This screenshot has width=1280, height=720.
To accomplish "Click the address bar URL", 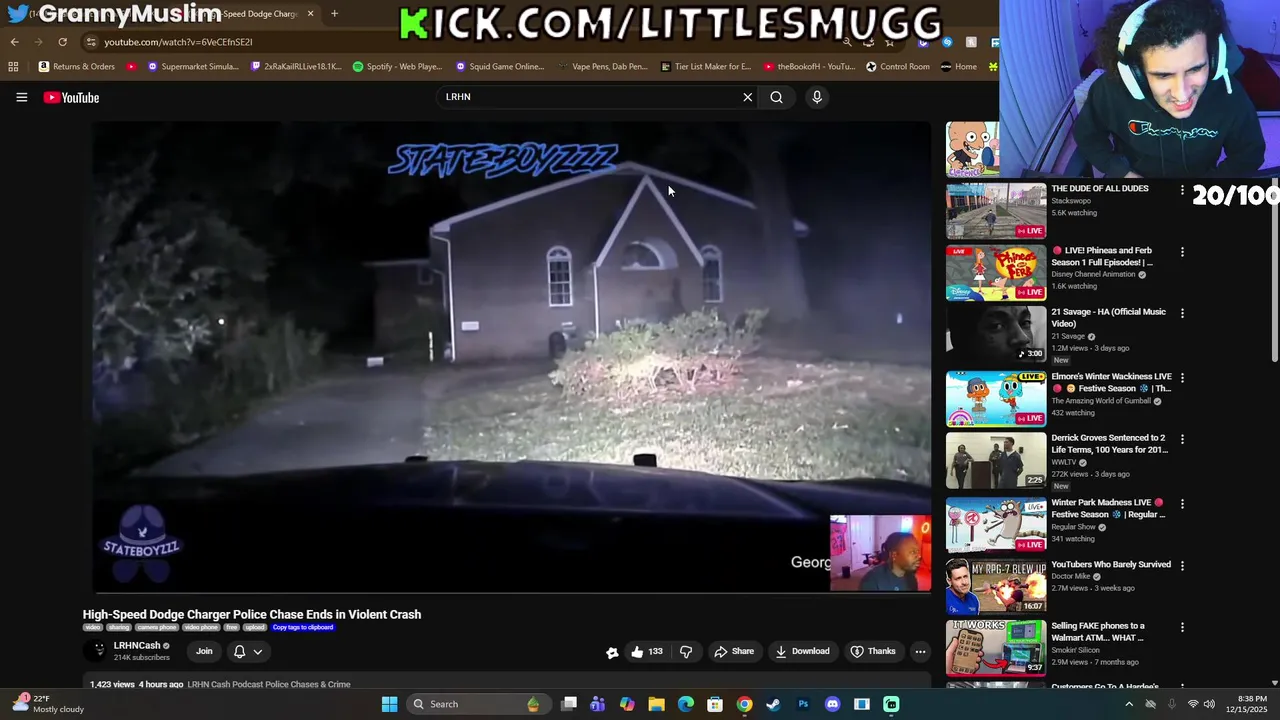I will tap(178, 42).
